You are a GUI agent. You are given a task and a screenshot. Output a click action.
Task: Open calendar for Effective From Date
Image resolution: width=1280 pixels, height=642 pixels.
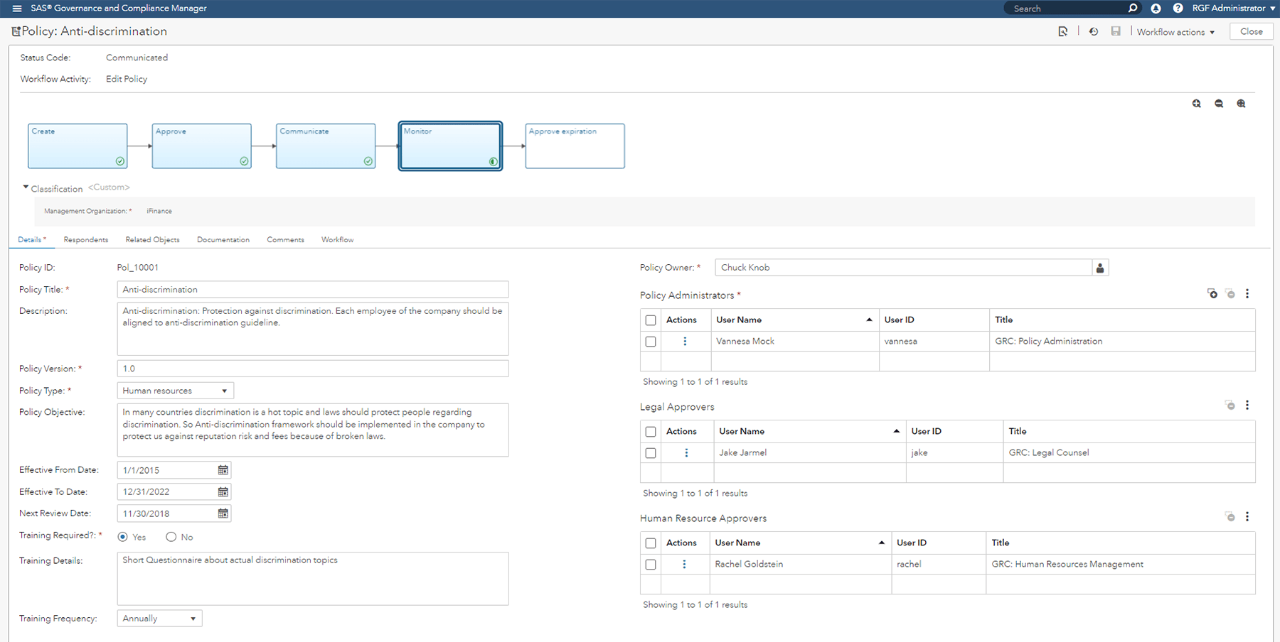pos(223,470)
